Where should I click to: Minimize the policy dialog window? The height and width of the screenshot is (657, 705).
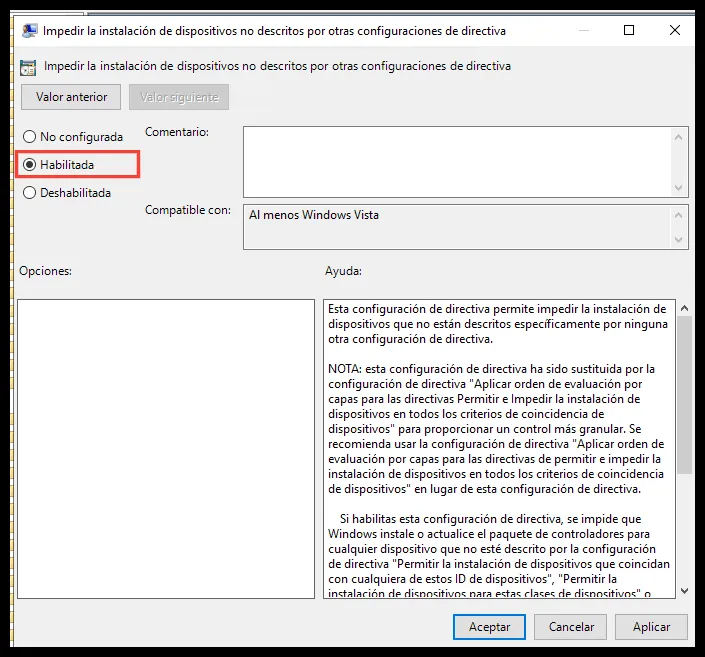[x=584, y=30]
